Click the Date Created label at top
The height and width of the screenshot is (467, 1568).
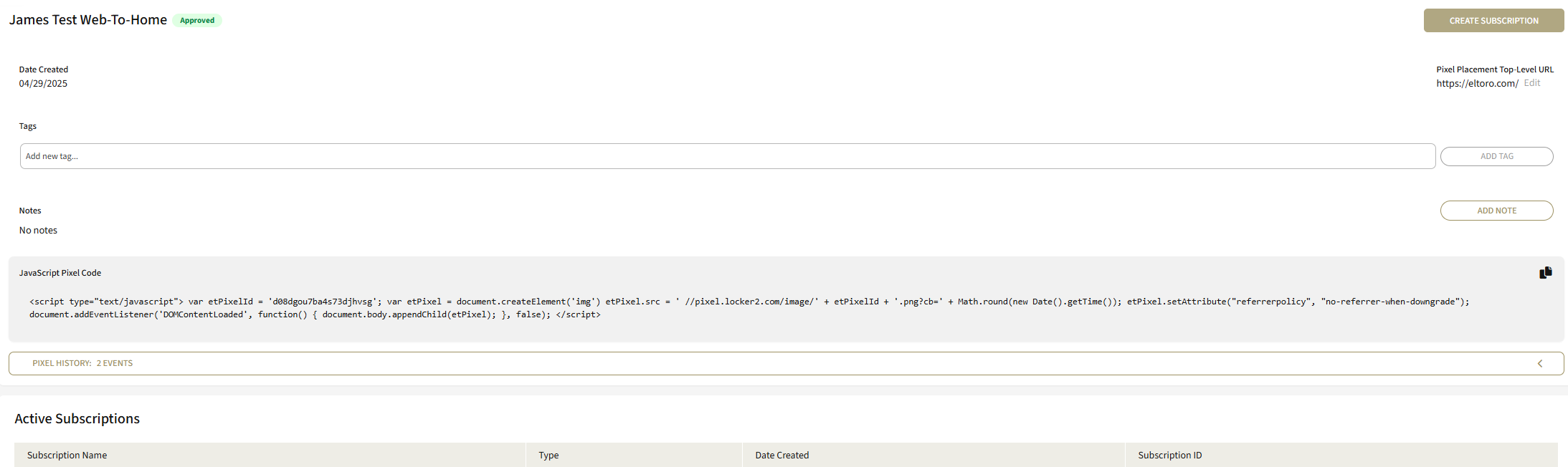(44, 69)
